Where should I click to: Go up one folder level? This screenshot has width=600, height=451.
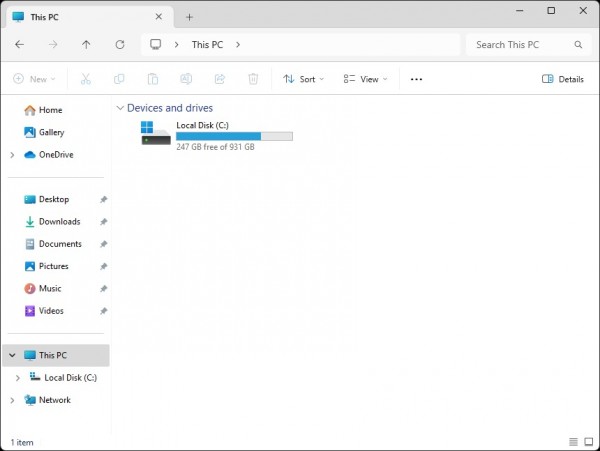tap(86, 45)
